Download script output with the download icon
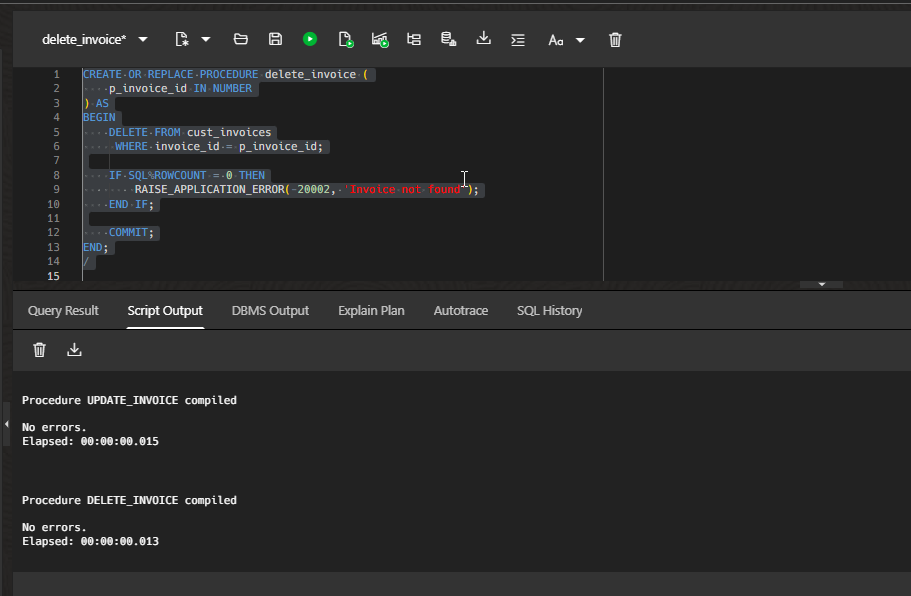The image size is (911, 596). click(x=74, y=349)
